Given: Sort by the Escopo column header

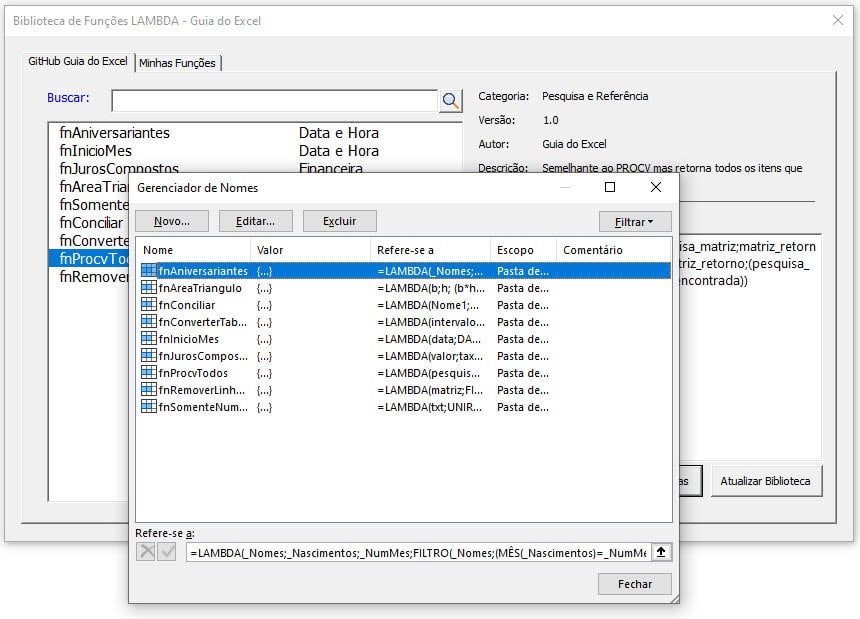Looking at the screenshot, I should (522, 250).
